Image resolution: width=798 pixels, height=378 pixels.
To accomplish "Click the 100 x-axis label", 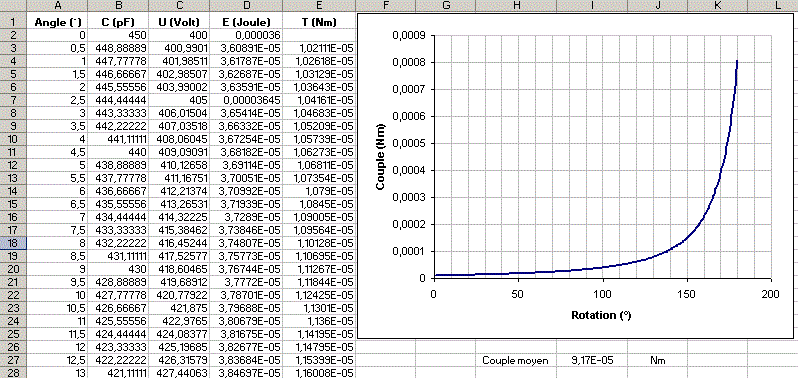I will pyautogui.click(x=602, y=295).
